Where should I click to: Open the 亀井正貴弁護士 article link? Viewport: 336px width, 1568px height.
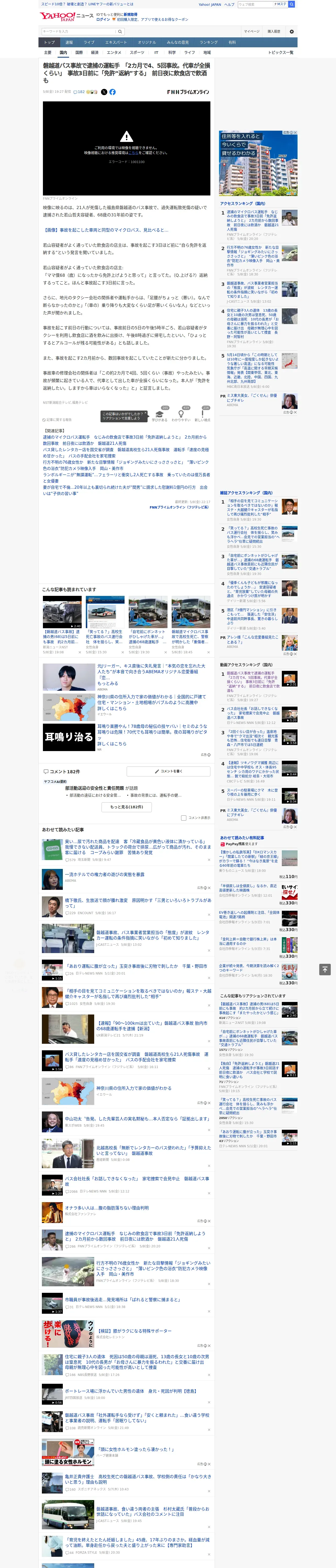pyautogui.click(x=138, y=1479)
